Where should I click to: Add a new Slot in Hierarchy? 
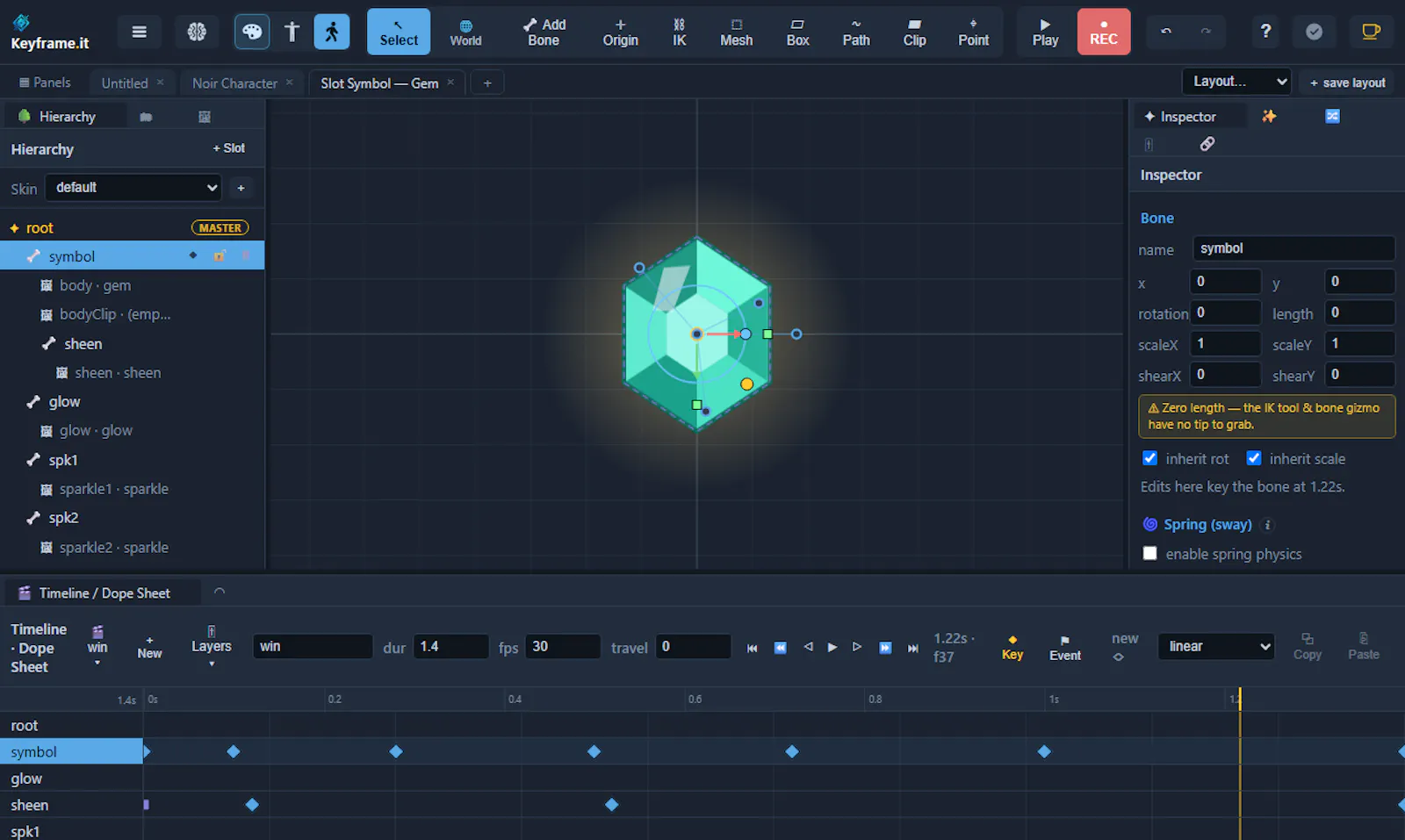[x=228, y=148]
